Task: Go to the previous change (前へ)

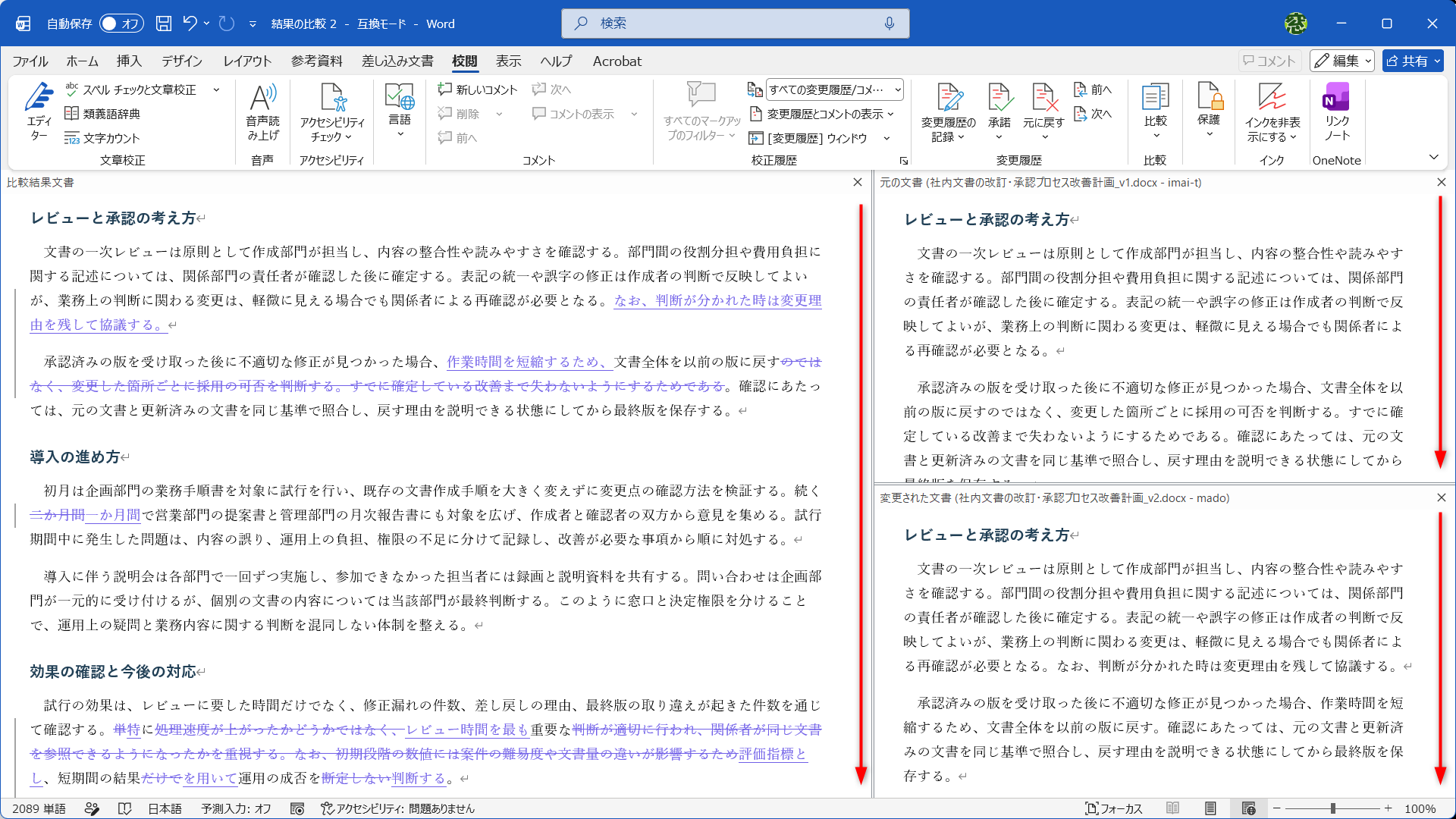Action: coord(1094,89)
